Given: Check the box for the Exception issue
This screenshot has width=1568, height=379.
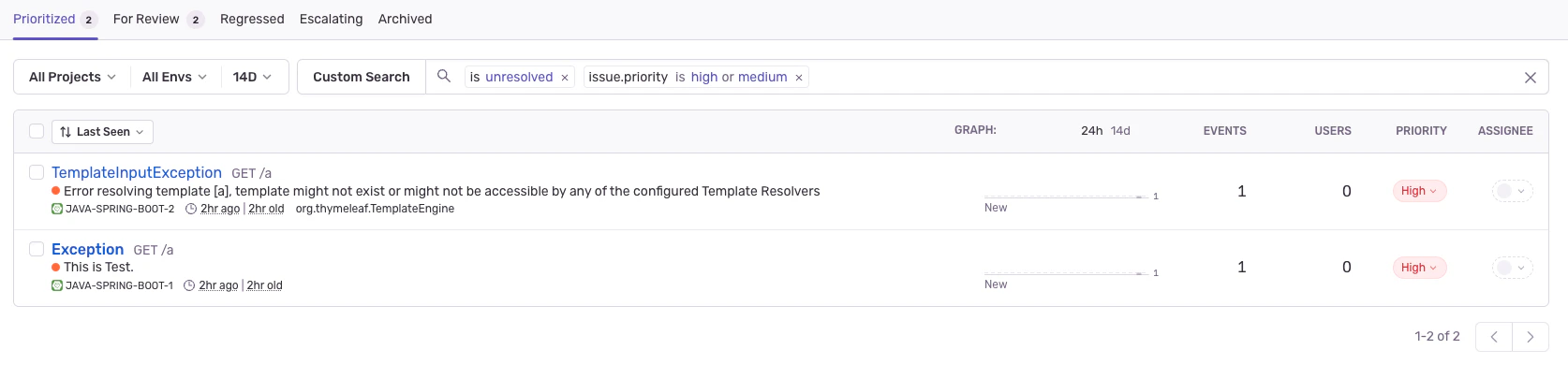Looking at the screenshot, I should coord(37,249).
